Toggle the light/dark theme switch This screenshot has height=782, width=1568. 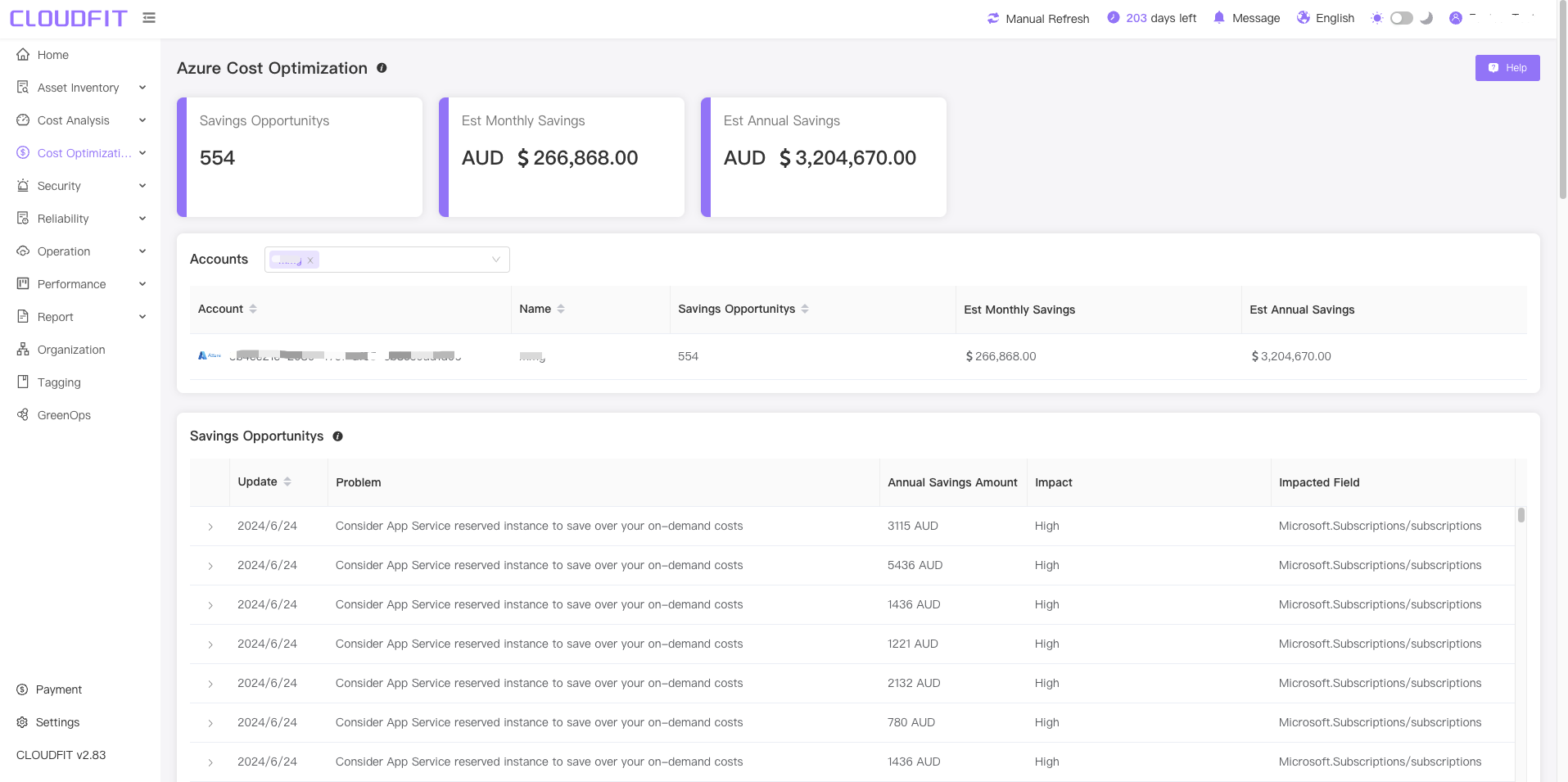point(1402,18)
